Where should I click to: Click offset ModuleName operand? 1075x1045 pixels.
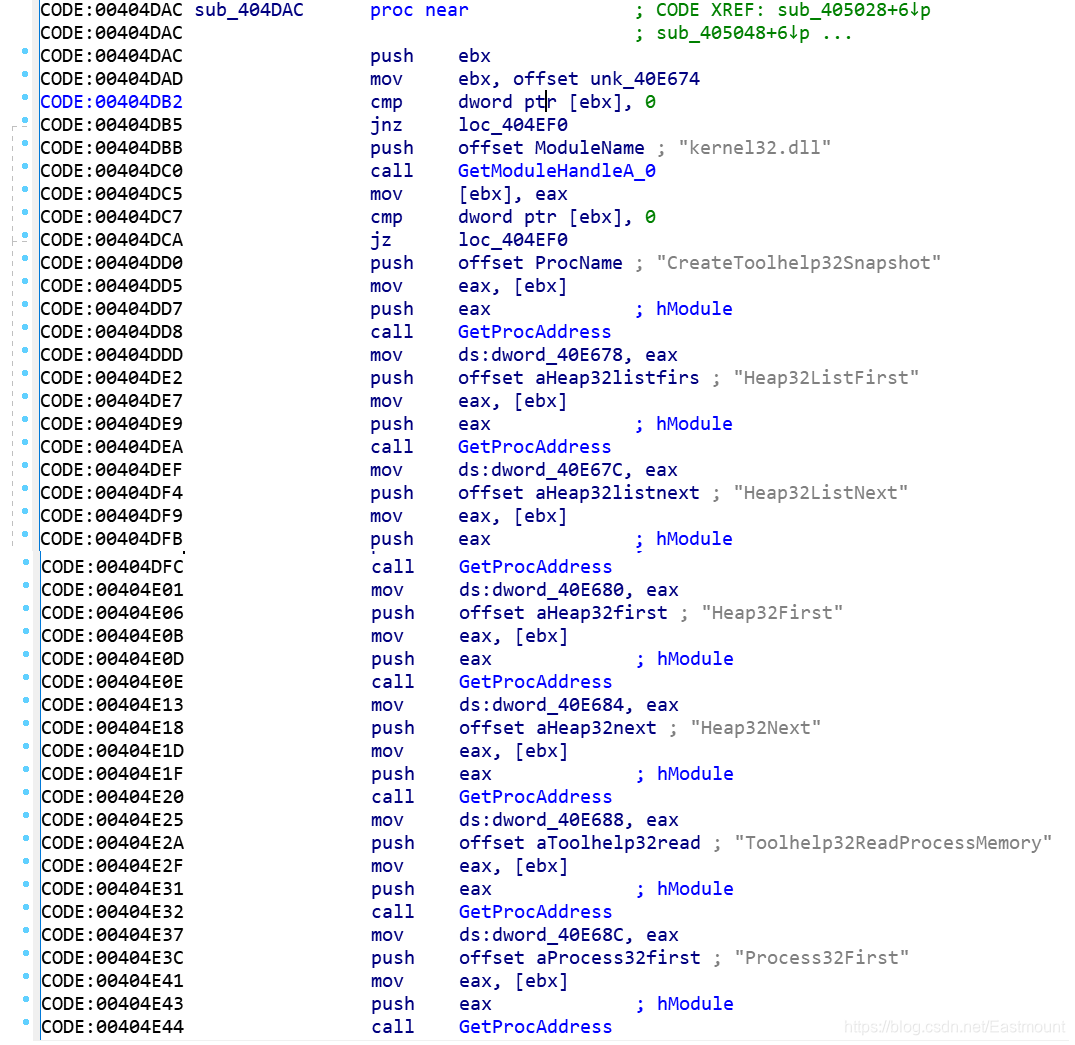click(x=551, y=148)
